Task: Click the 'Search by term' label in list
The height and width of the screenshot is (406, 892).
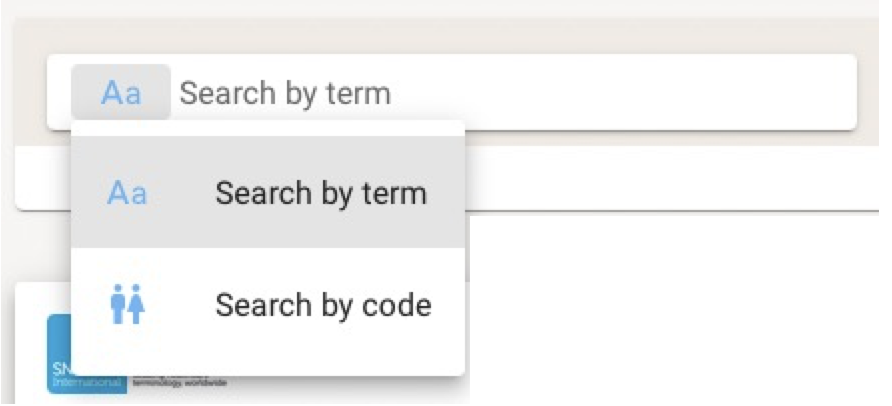Action: [321, 193]
